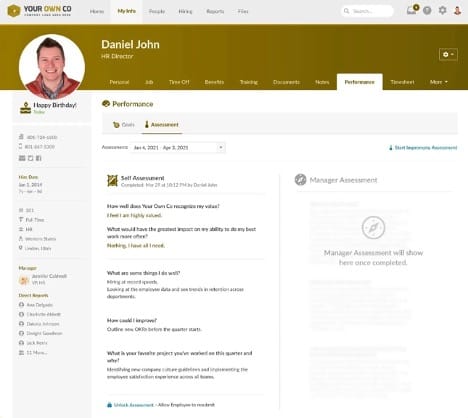
Task: Switch to the Notes tab
Action: tap(322, 82)
